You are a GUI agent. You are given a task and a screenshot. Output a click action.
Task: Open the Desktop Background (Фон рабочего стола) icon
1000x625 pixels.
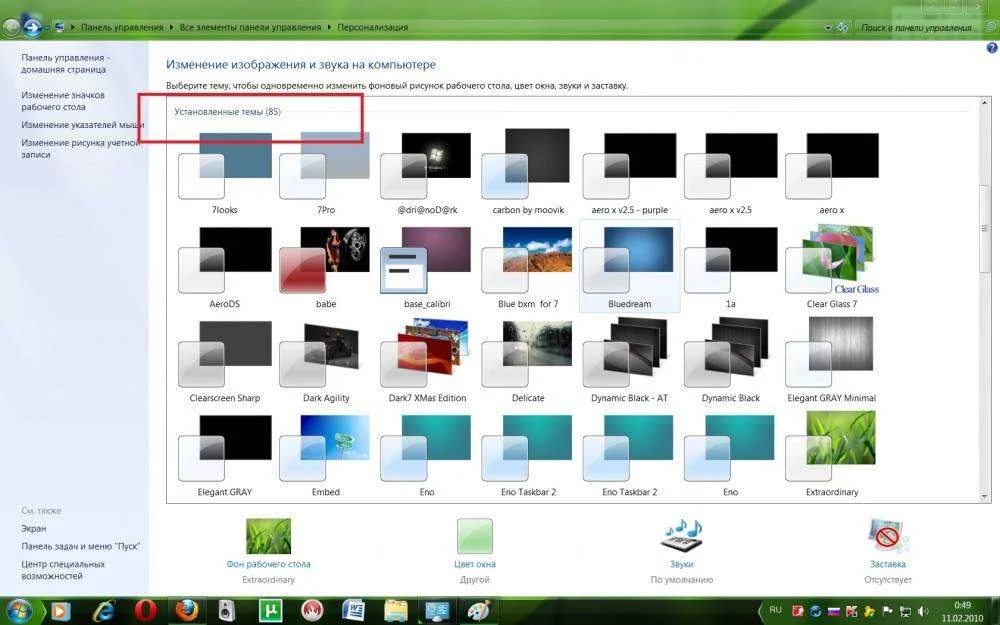click(x=268, y=537)
